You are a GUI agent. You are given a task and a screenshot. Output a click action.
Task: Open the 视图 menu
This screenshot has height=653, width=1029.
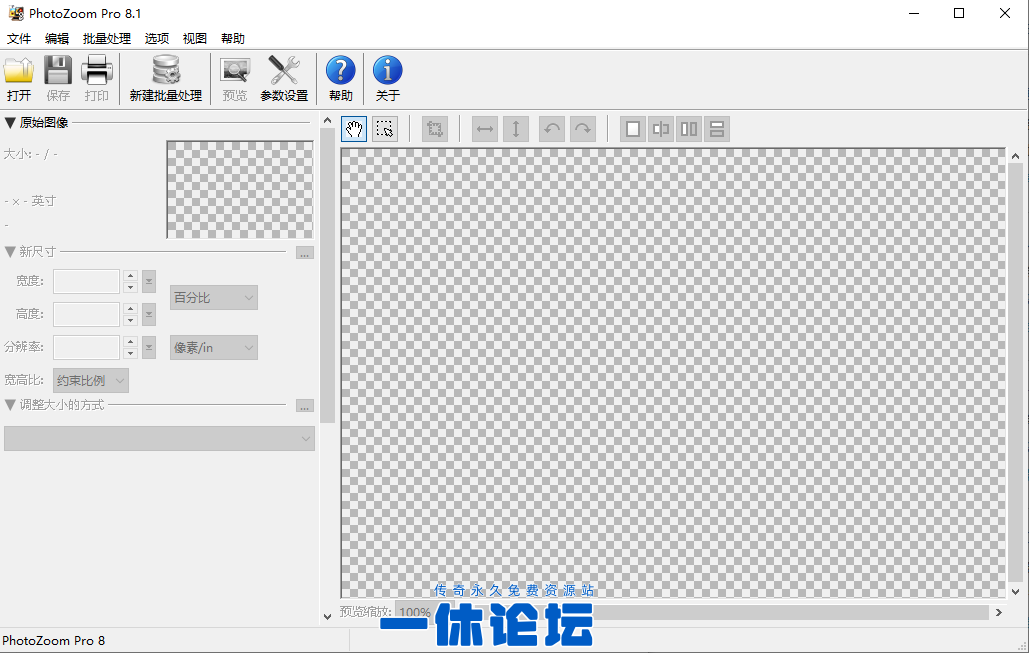[195, 39]
